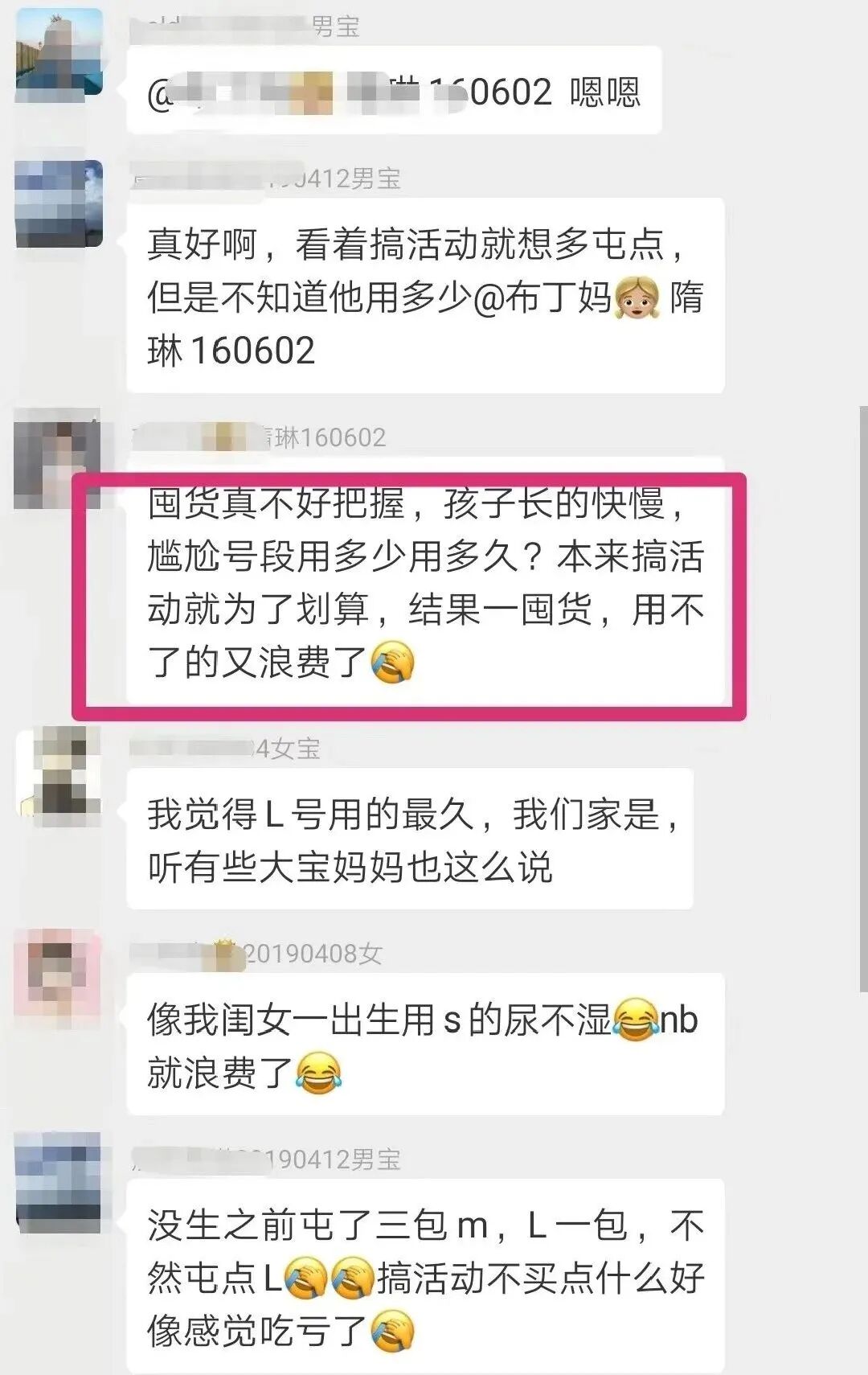The width and height of the screenshot is (868, 1375).
Task: Tap the laughing emoji after 尿不湿
Action: coord(635,1020)
